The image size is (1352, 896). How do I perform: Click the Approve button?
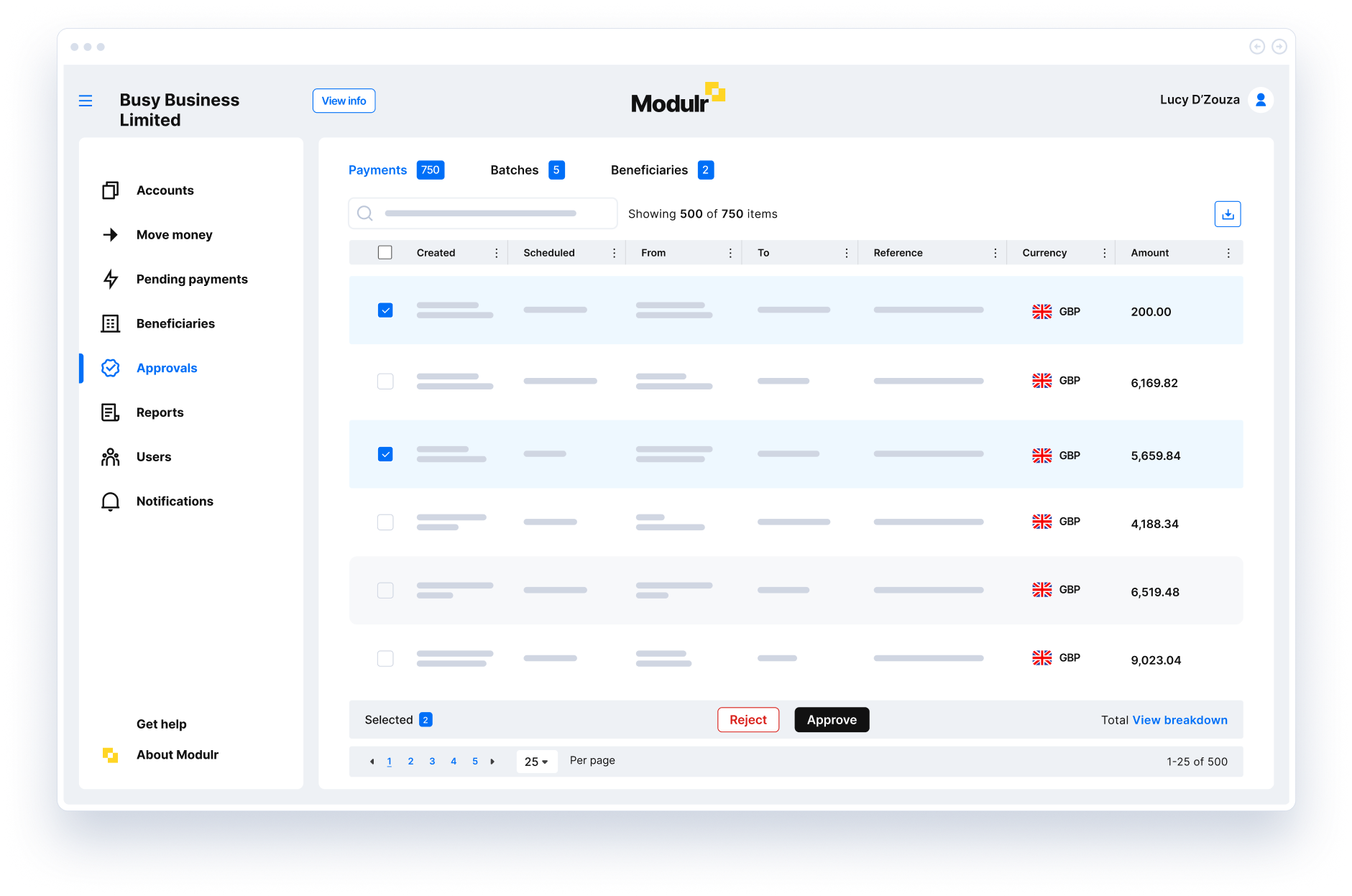tap(832, 720)
